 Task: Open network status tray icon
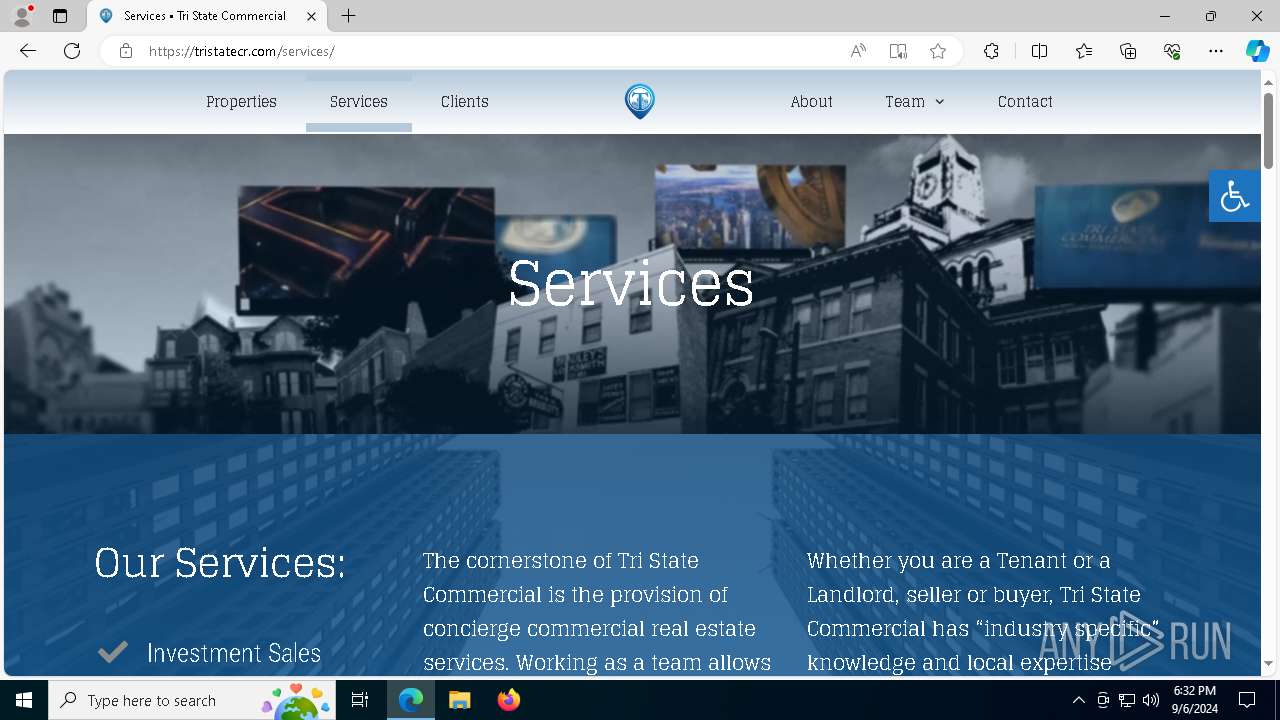tap(1127, 700)
